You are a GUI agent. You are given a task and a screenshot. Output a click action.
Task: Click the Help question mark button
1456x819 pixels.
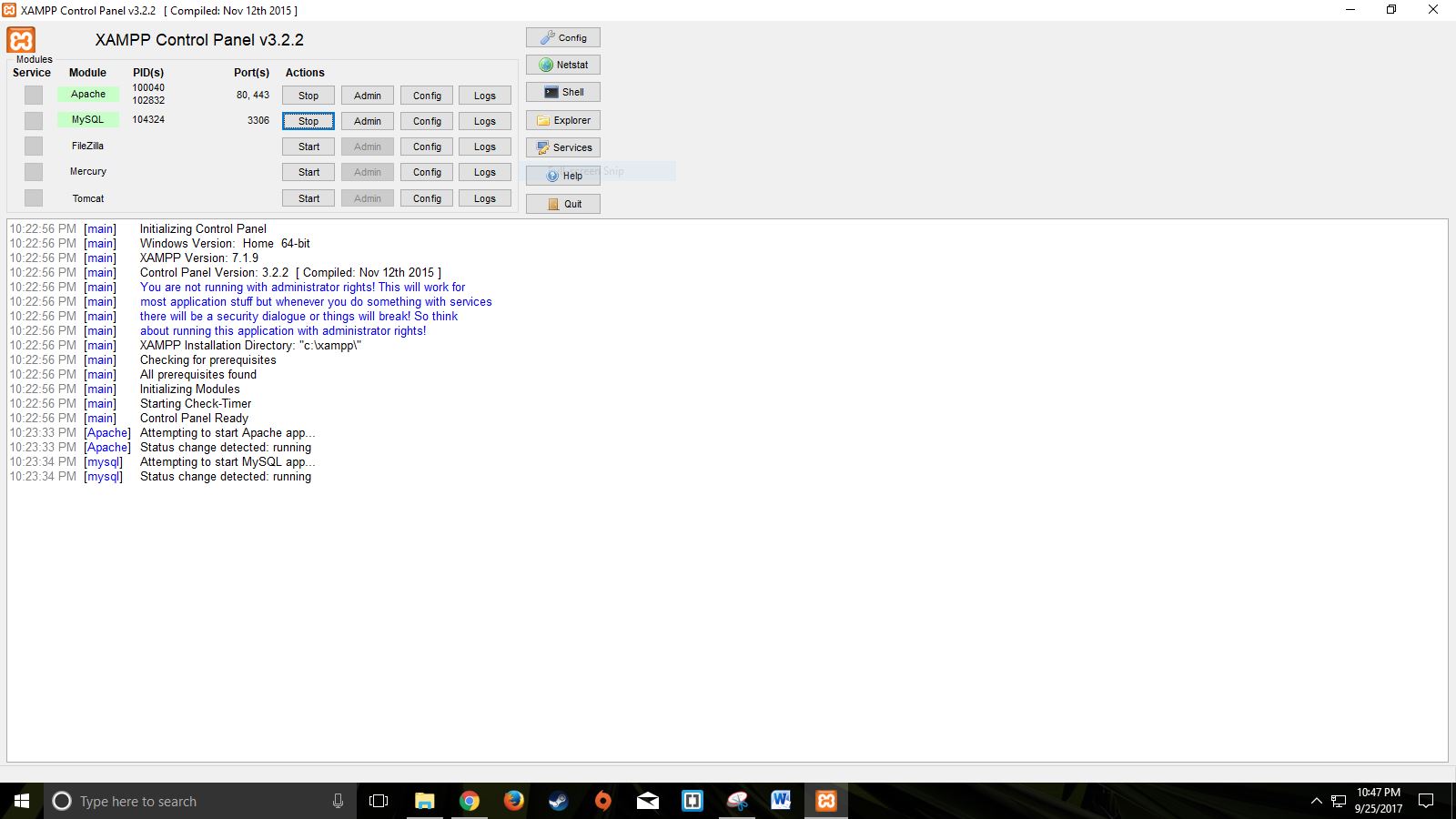click(562, 176)
